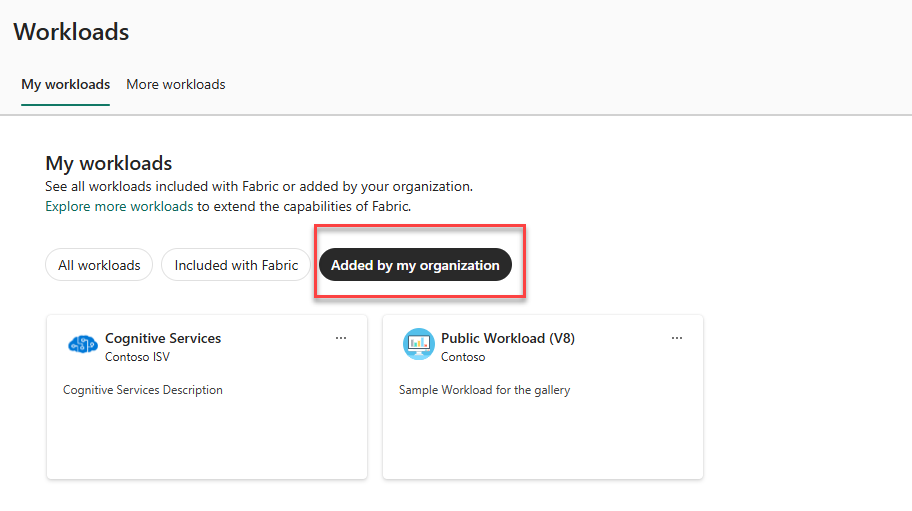Click the Cognitive Services cloud brain icon
The width and height of the screenshot is (912, 511).
pos(83,344)
